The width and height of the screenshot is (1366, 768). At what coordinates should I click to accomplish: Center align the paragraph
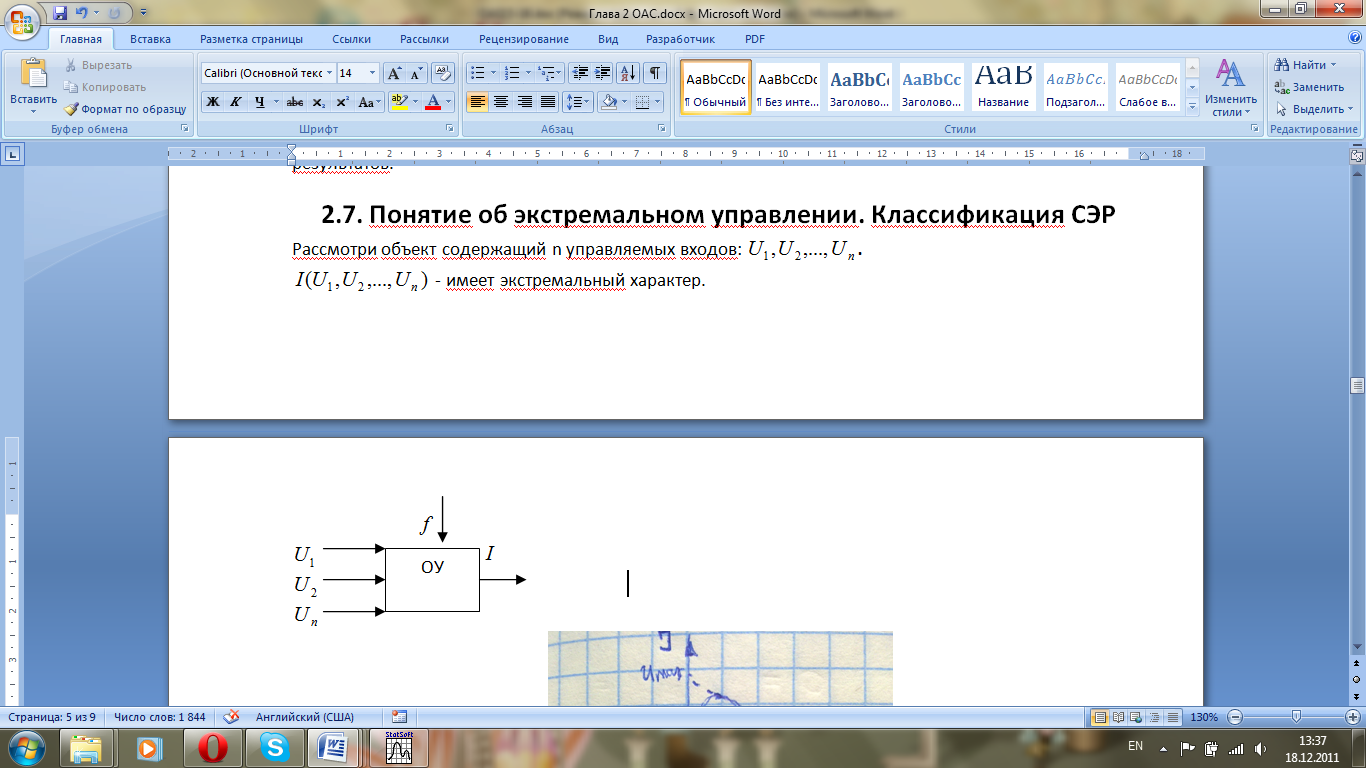pos(501,102)
